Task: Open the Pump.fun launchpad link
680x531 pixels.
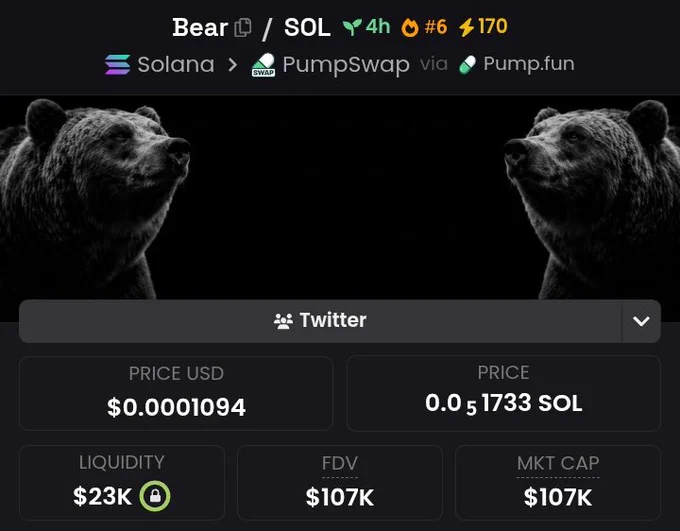Action: pyautogui.click(x=517, y=64)
